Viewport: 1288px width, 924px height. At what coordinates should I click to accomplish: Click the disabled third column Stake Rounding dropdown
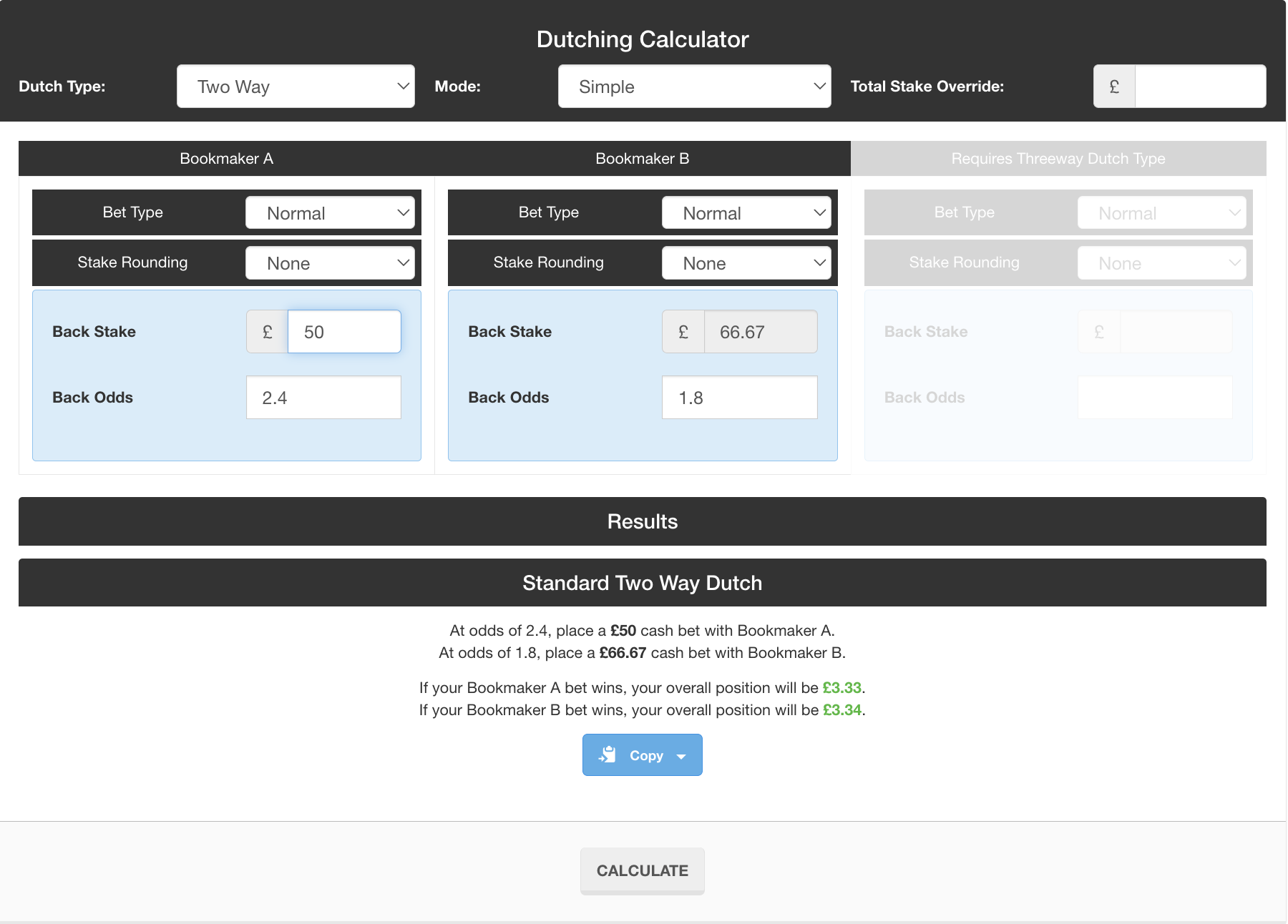pyautogui.click(x=1162, y=263)
